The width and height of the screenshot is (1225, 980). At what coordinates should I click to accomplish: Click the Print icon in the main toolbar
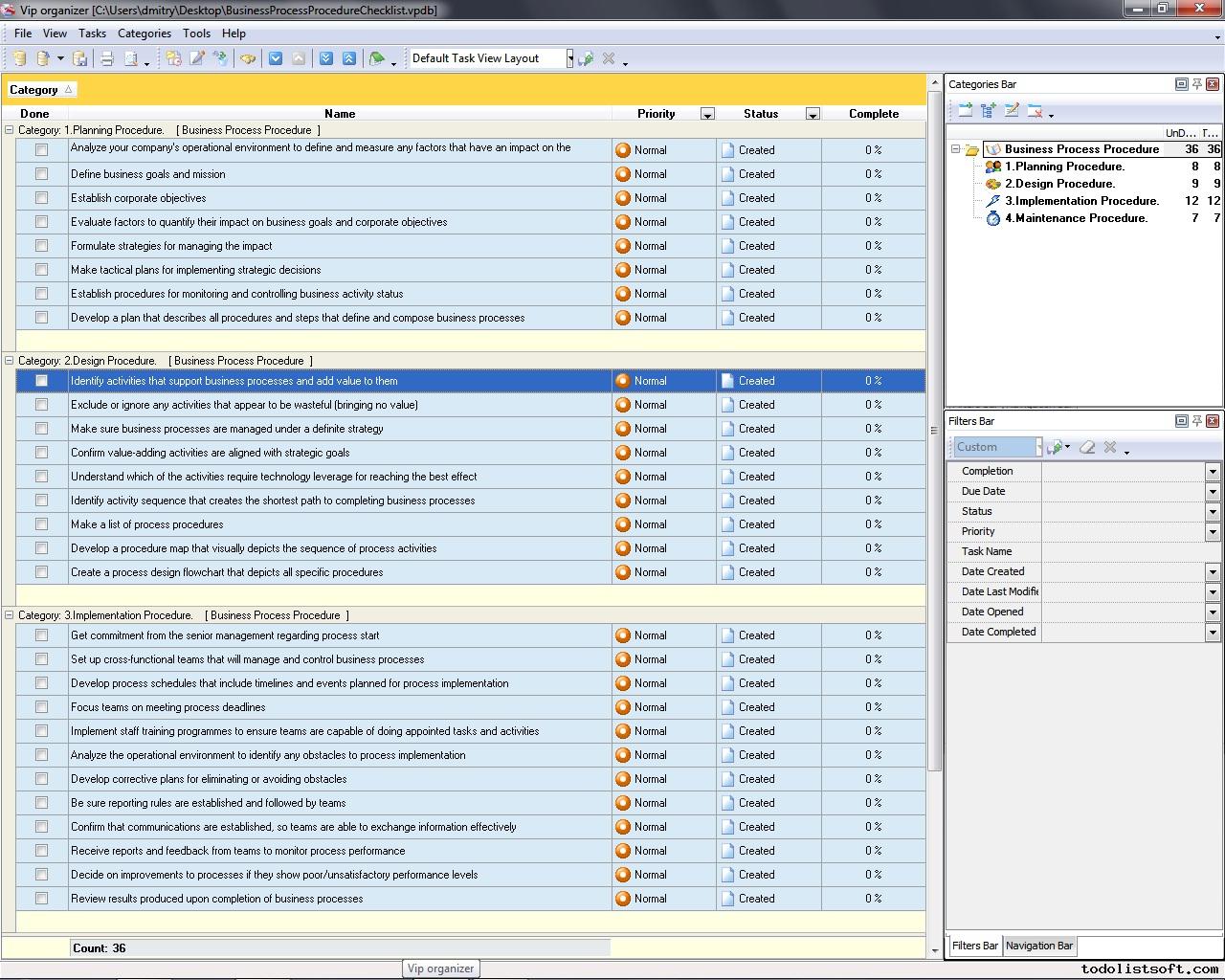click(x=107, y=58)
